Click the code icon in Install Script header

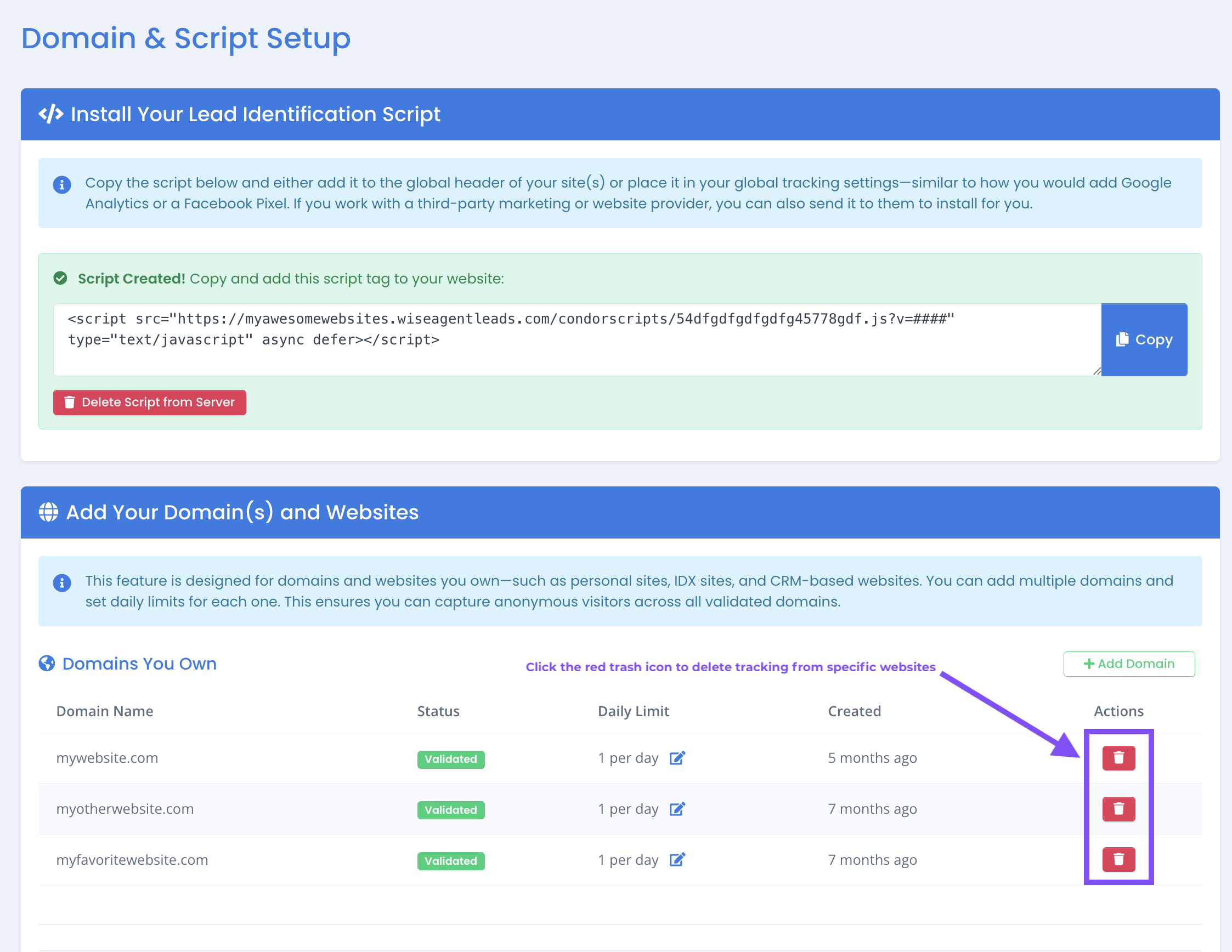[51, 114]
